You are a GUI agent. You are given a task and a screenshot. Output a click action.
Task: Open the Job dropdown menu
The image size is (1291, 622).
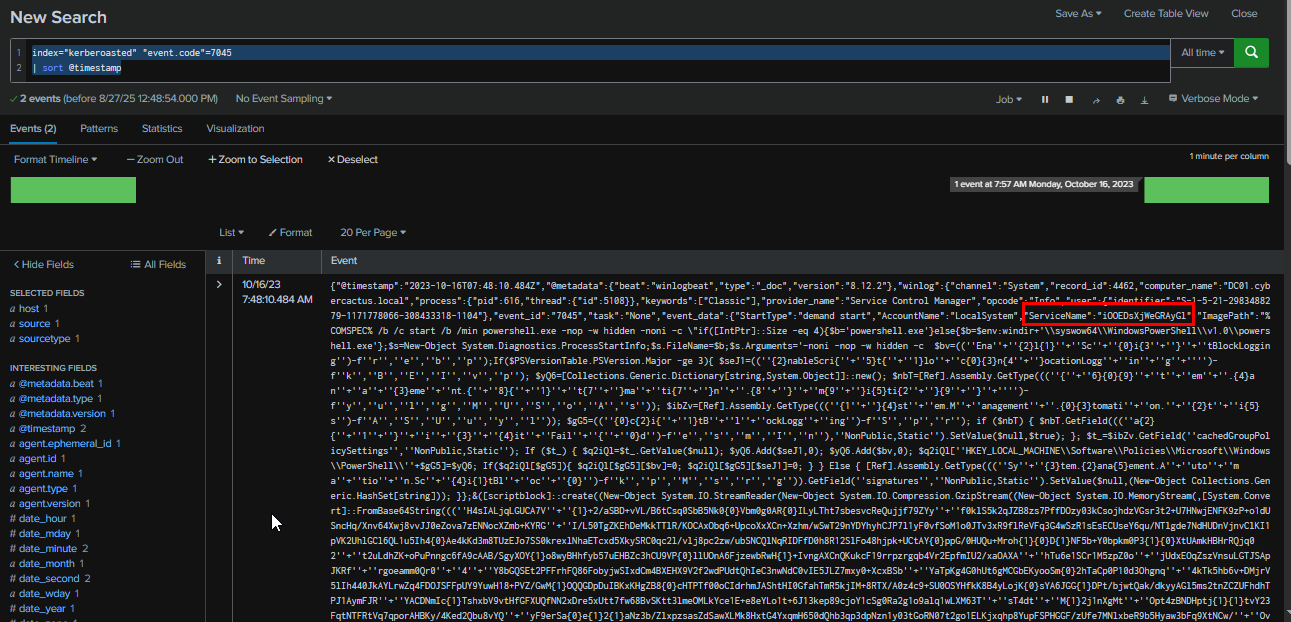point(1009,99)
